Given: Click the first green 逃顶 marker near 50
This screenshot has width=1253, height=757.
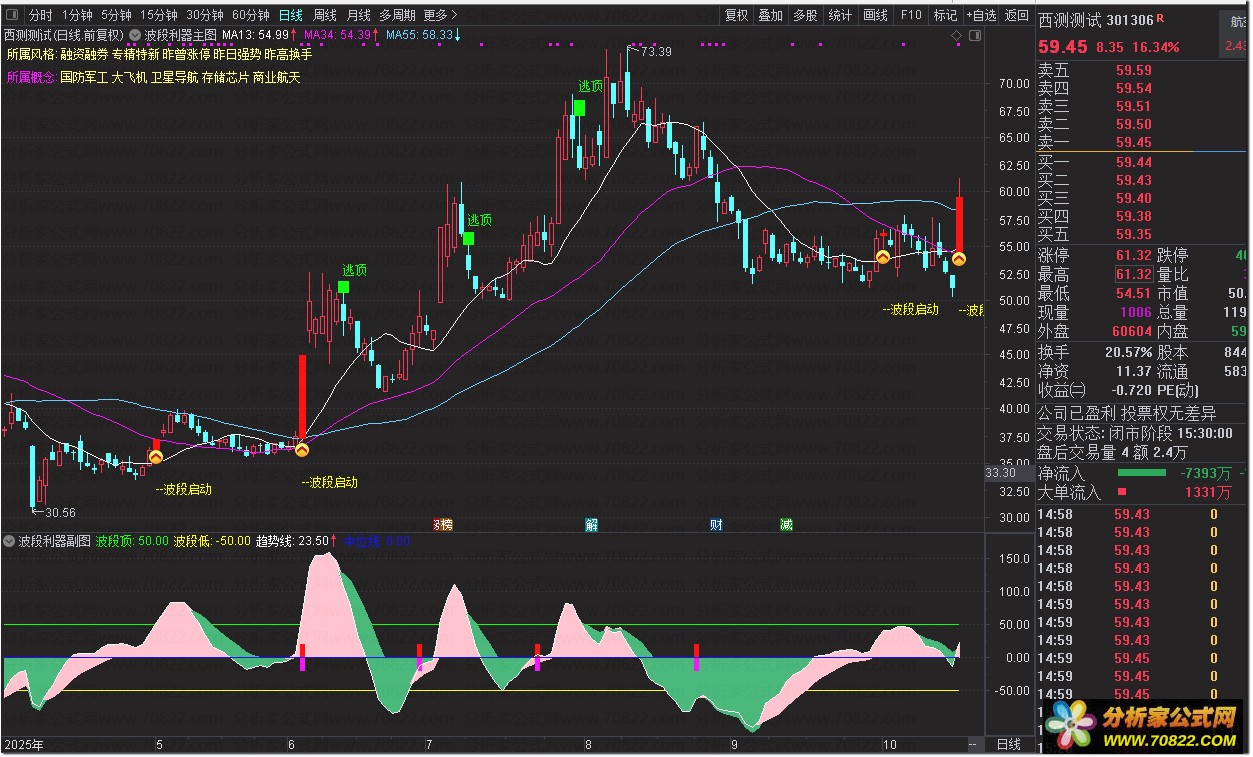Looking at the screenshot, I should (343, 287).
